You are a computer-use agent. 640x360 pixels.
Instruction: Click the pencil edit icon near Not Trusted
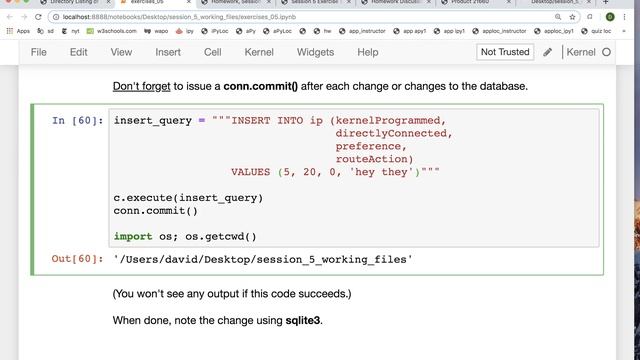tap(548, 52)
